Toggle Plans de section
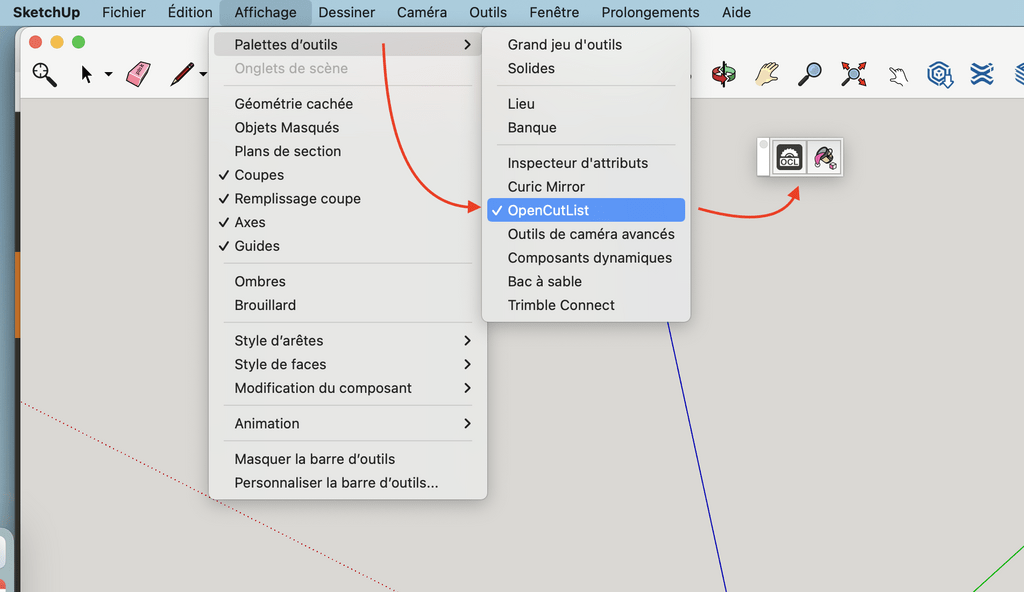 click(347, 151)
